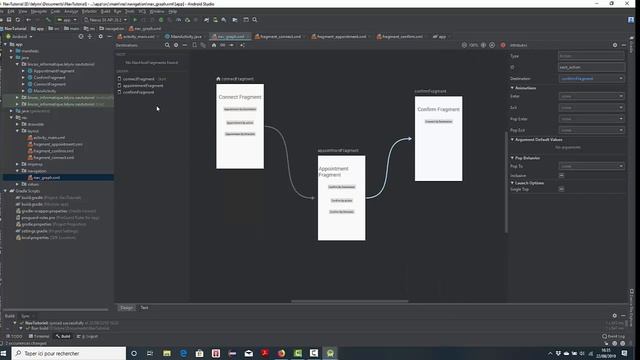Open Mail app from taskbar

(x=249, y=353)
